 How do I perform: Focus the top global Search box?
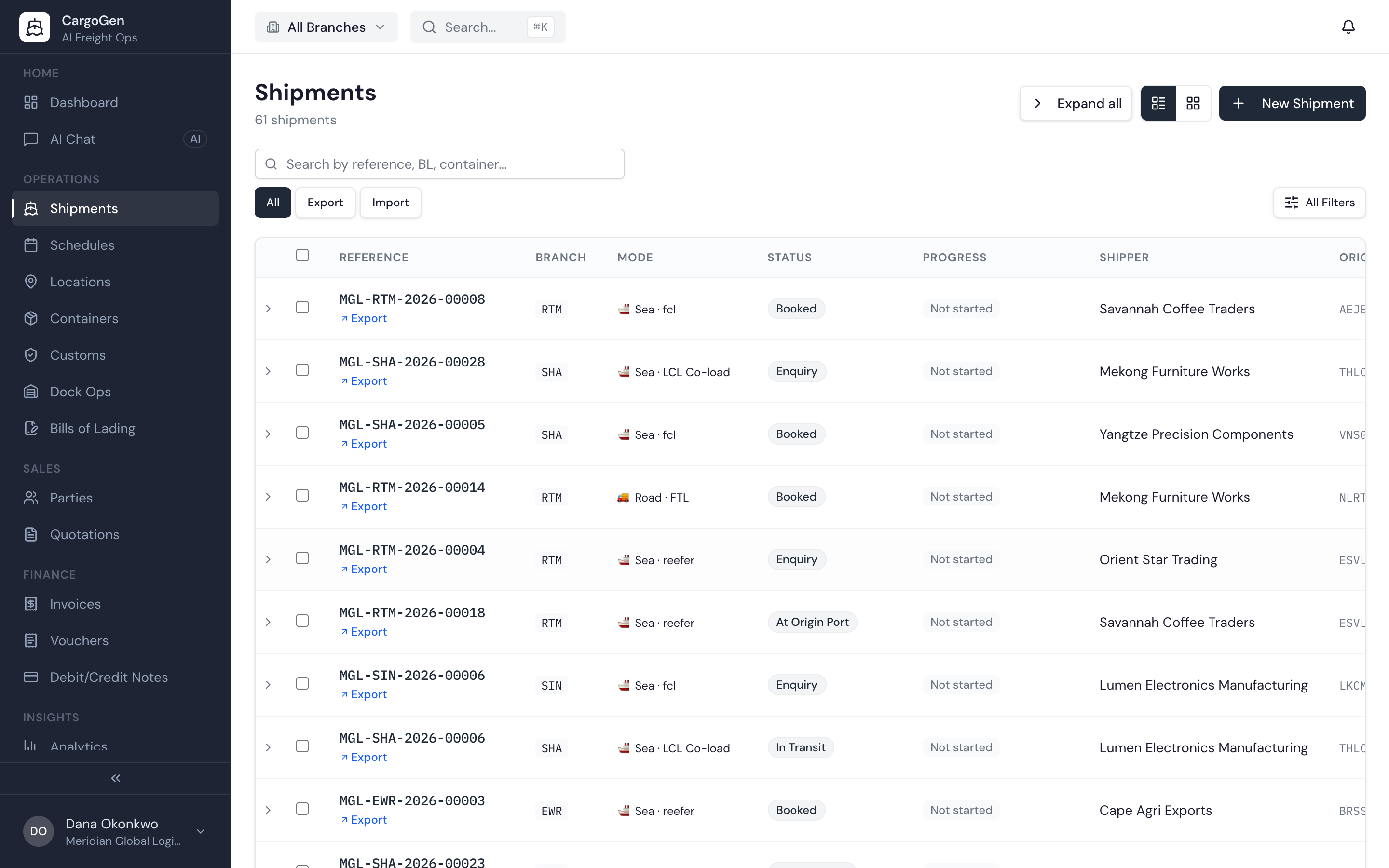[x=488, y=27]
